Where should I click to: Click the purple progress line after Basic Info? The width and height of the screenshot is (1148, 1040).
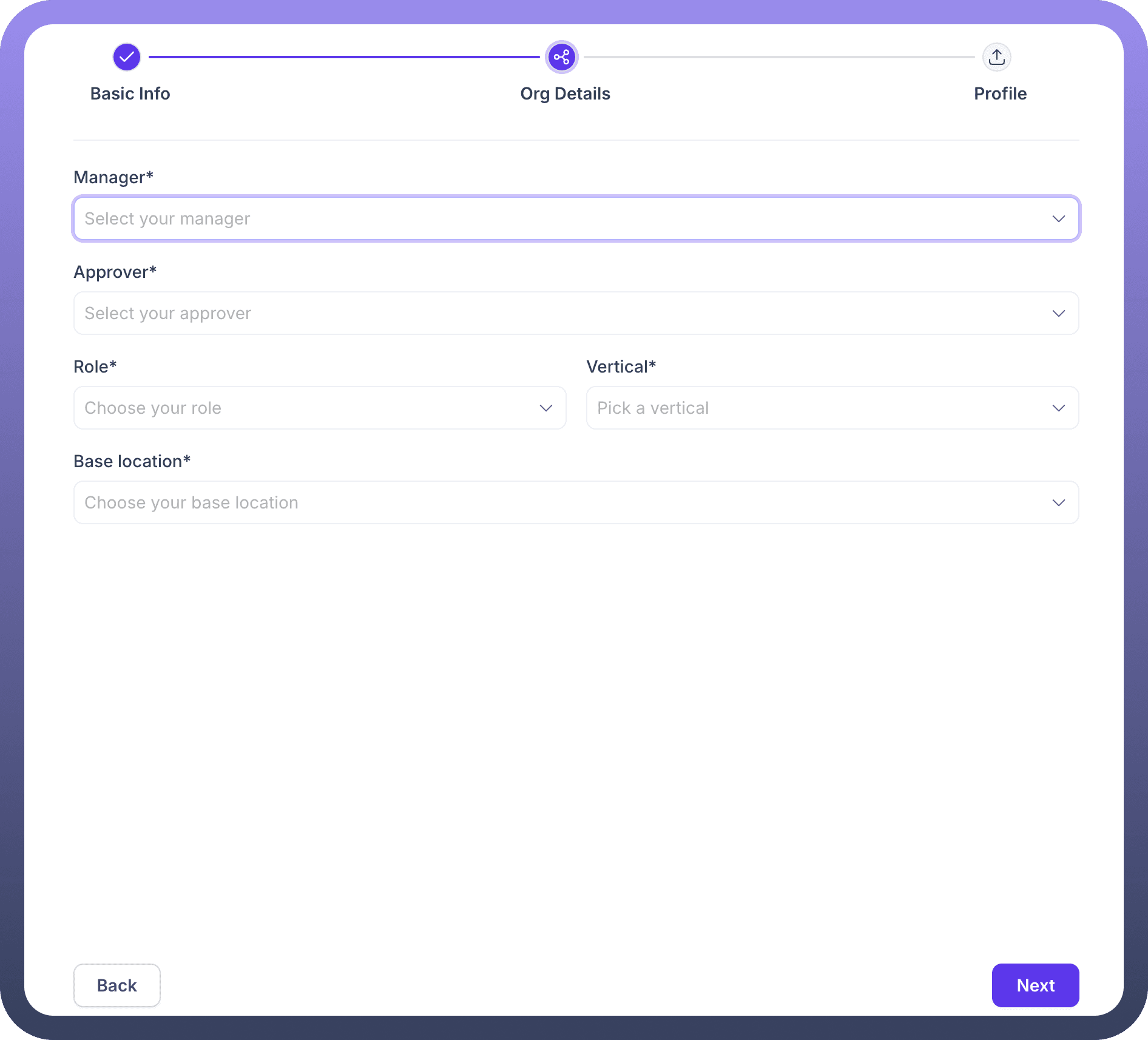pyautogui.click(x=344, y=57)
